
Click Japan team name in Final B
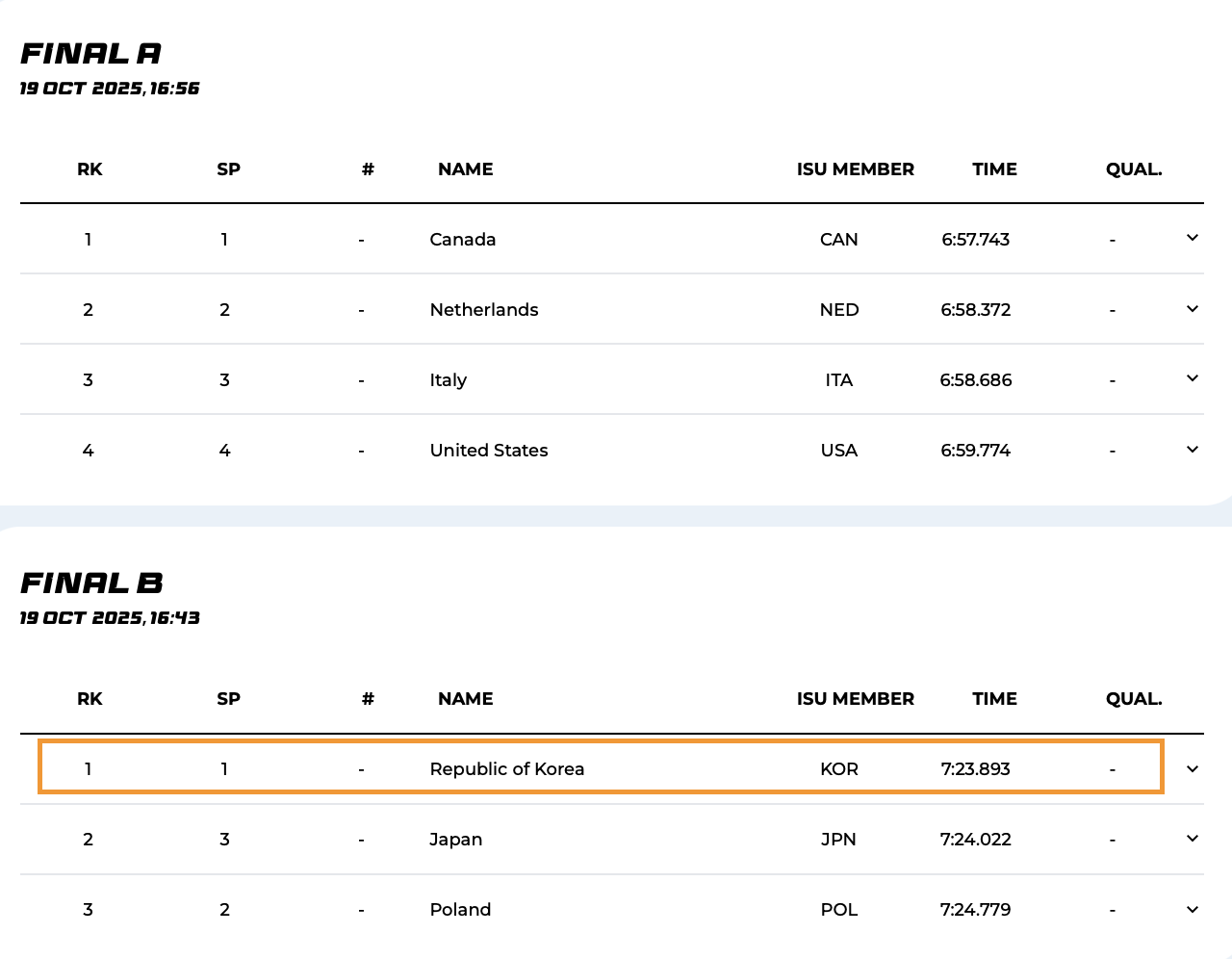pos(455,840)
